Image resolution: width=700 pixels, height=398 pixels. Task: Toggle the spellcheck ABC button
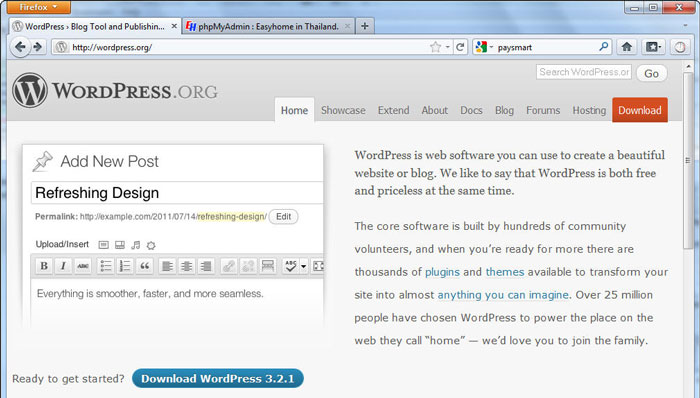click(x=290, y=266)
